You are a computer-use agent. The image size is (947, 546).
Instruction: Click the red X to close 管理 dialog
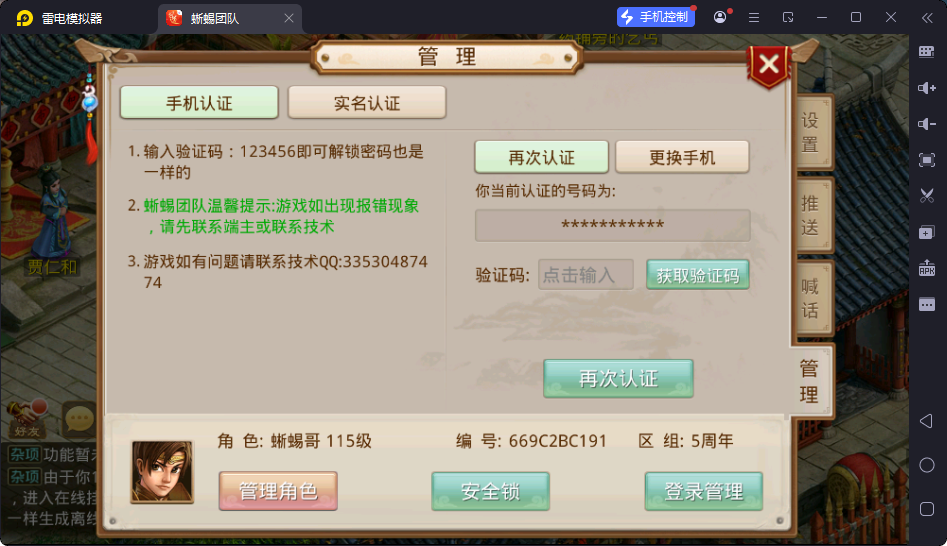click(769, 64)
